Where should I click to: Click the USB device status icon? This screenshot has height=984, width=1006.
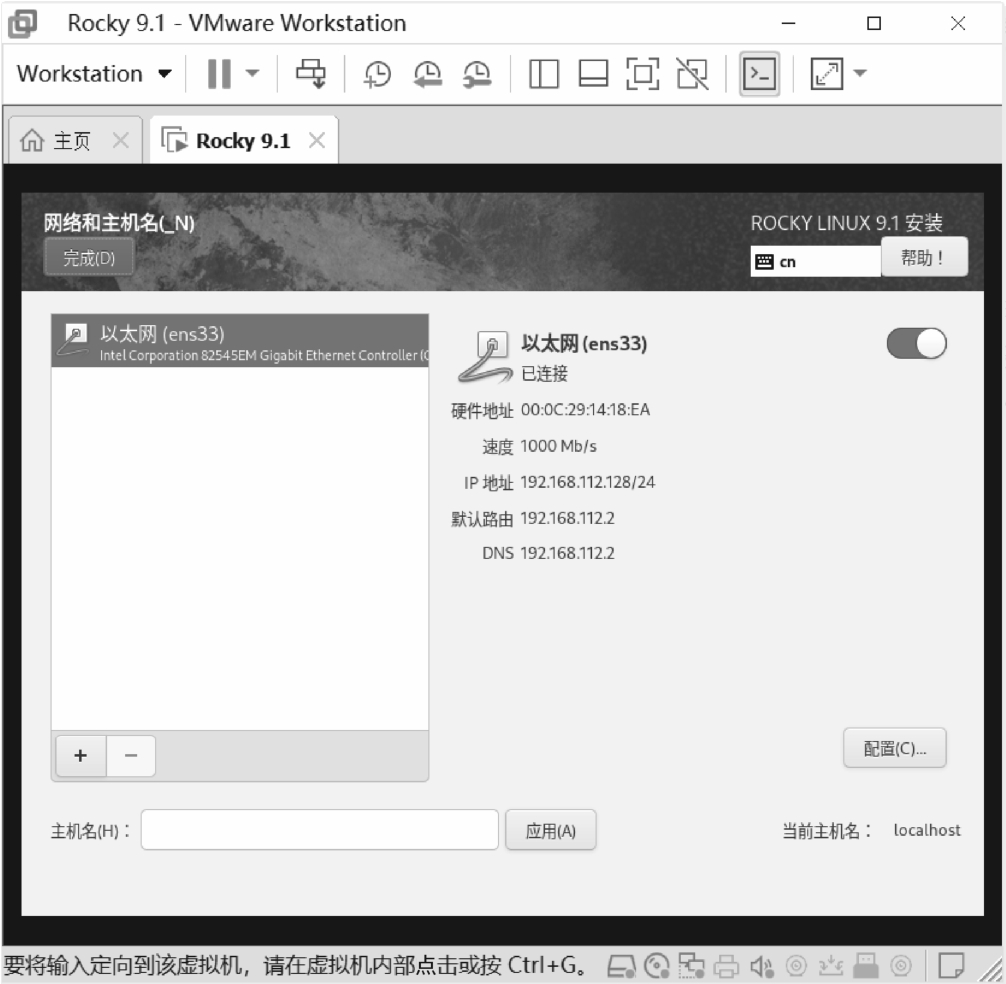pyautogui.click(x=867, y=965)
